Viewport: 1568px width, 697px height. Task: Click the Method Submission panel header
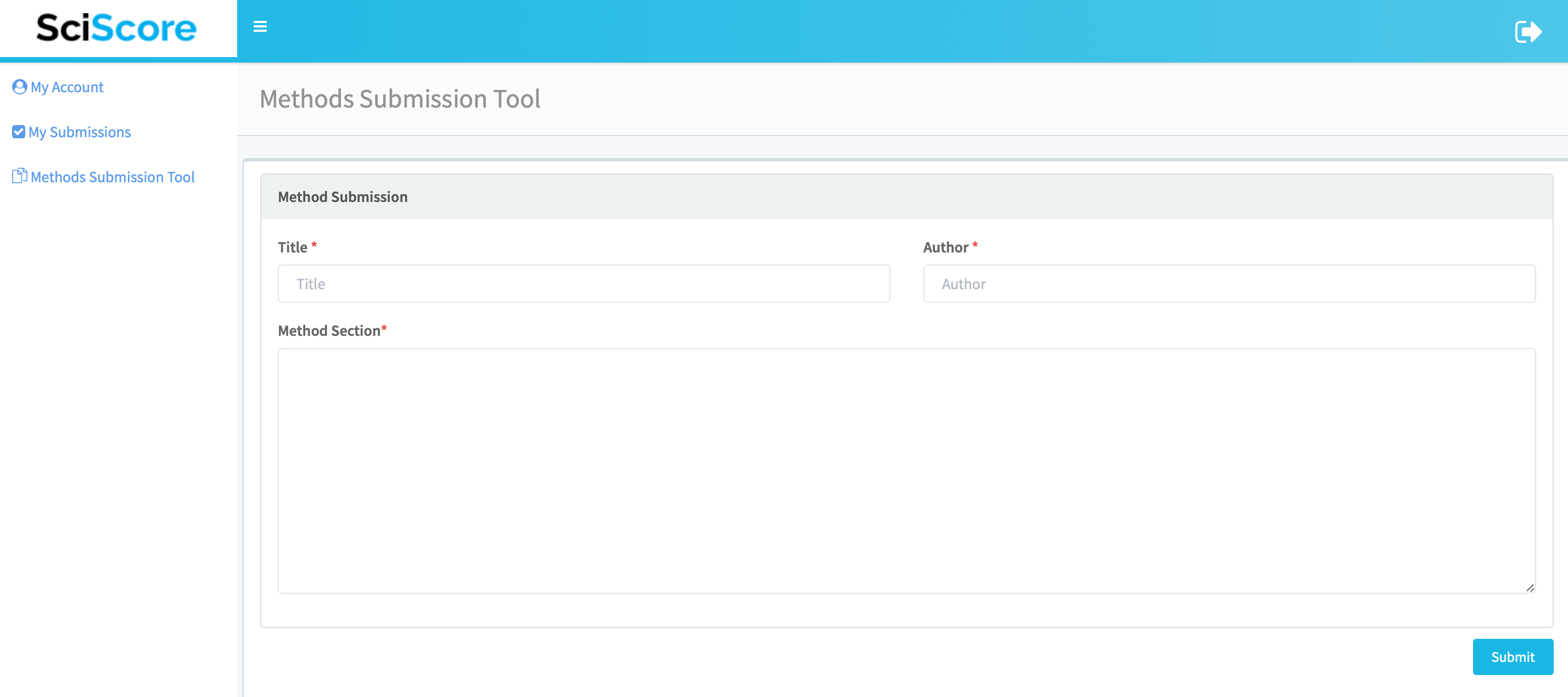343,196
